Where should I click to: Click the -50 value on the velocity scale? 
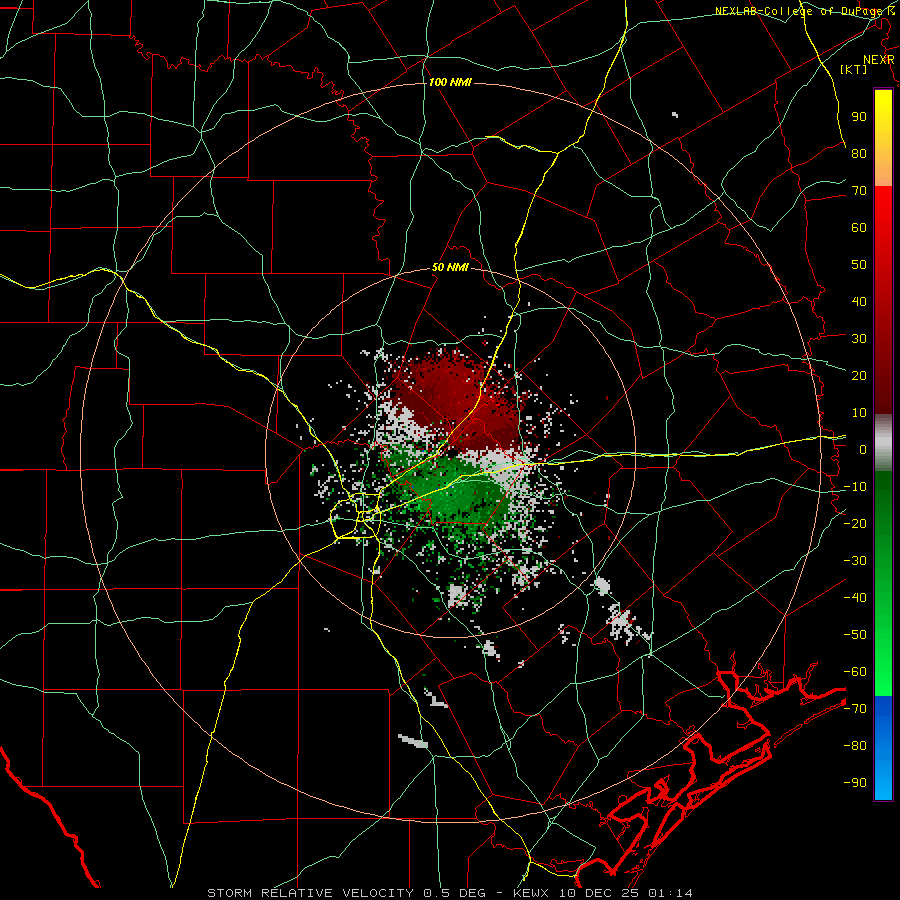click(x=855, y=635)
